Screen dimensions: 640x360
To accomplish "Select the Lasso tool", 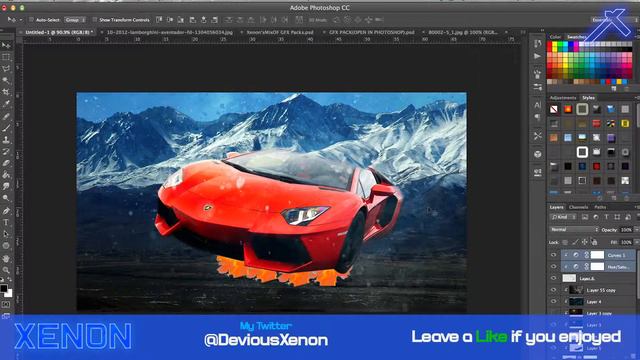I will point(6,69).
